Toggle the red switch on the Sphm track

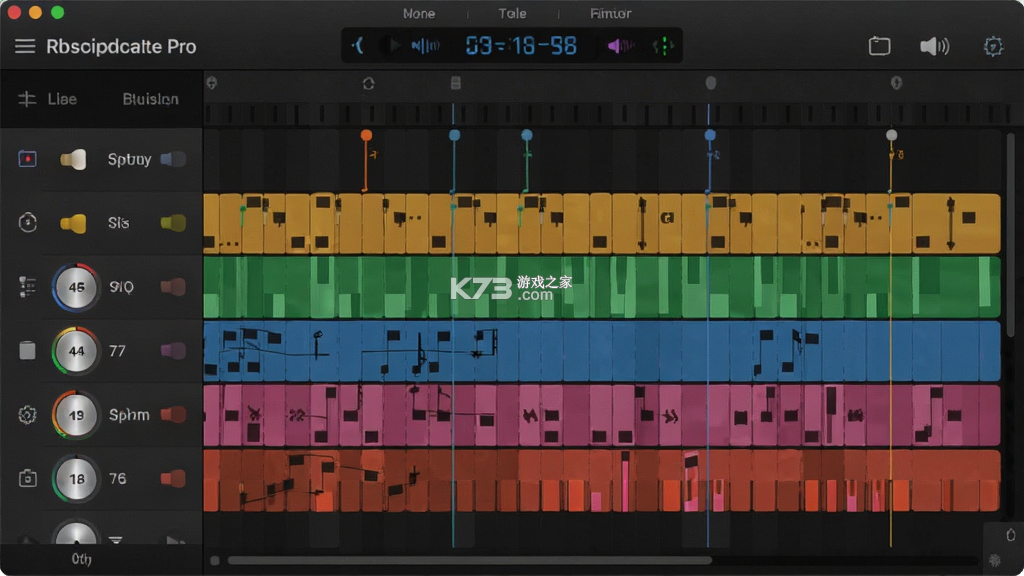pos(173,415)
